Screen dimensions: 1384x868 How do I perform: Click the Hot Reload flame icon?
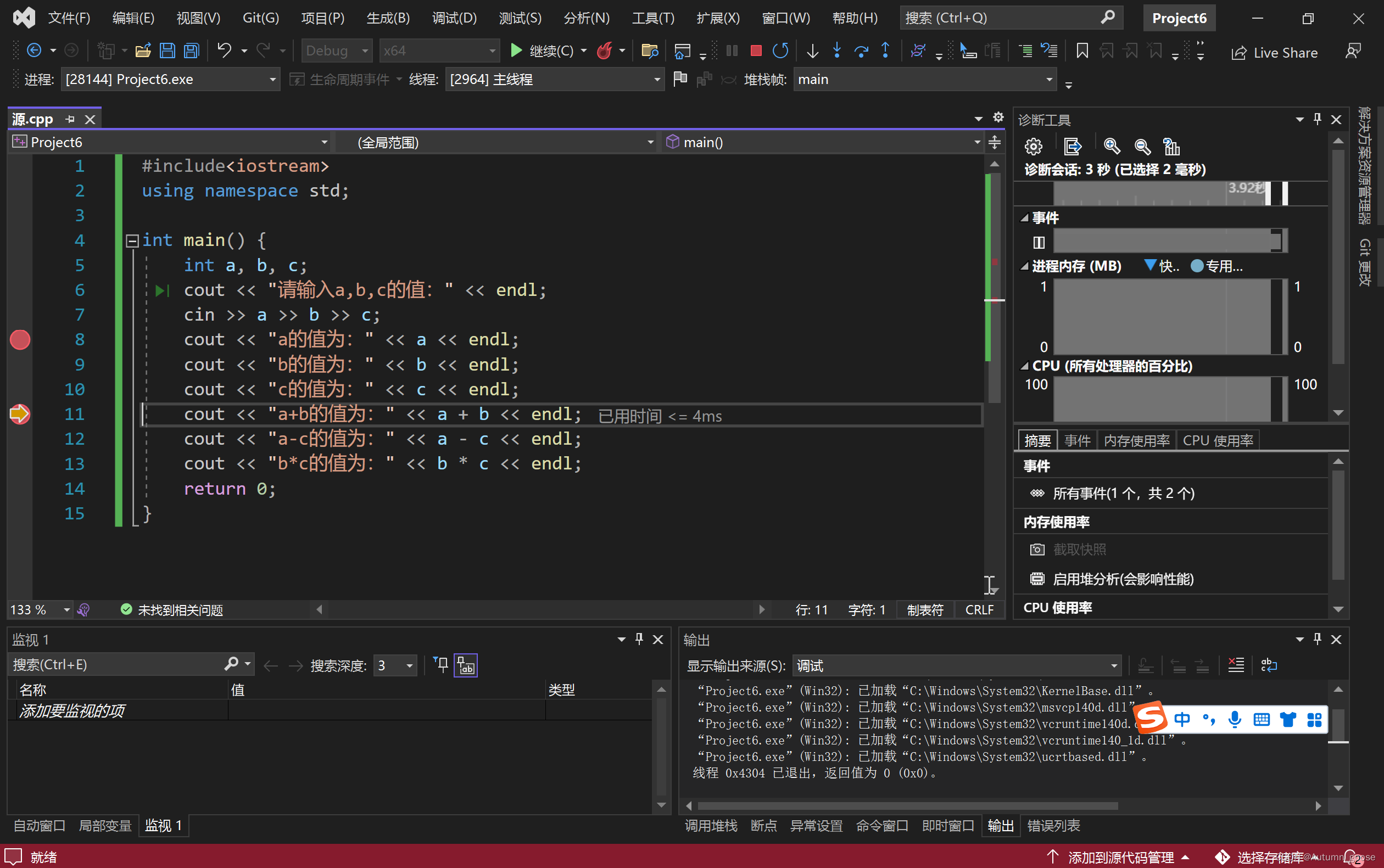pyautogui.click(x=604, y=51)
